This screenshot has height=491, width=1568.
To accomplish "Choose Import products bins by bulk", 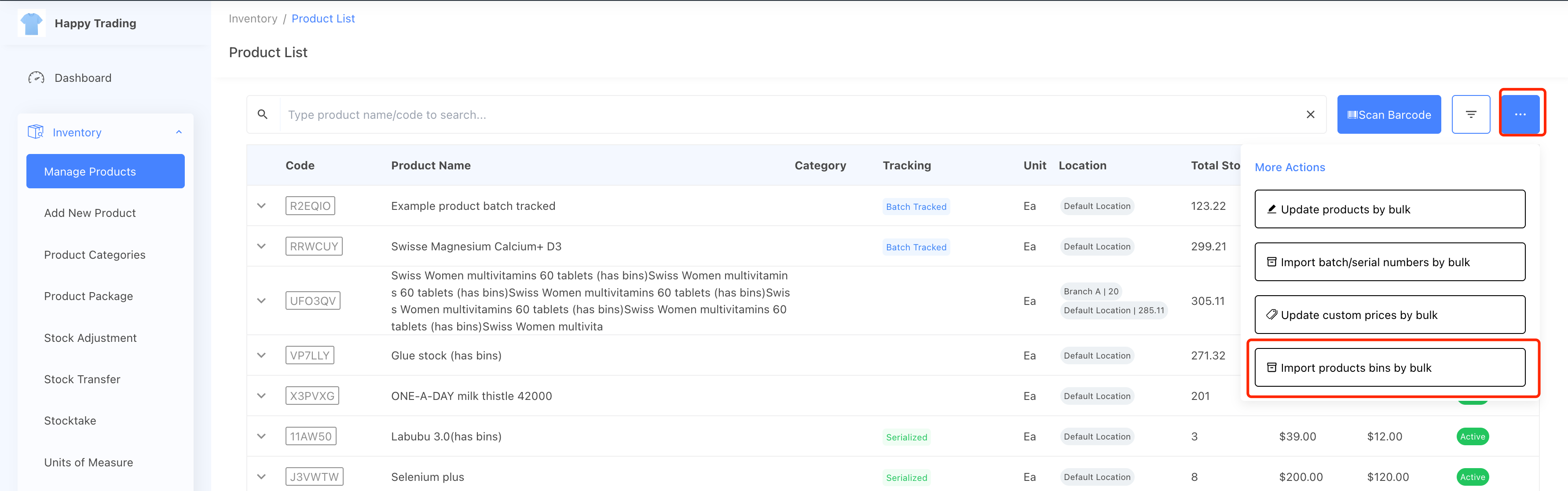I will pyautogui.click(x=1389, y=367).
